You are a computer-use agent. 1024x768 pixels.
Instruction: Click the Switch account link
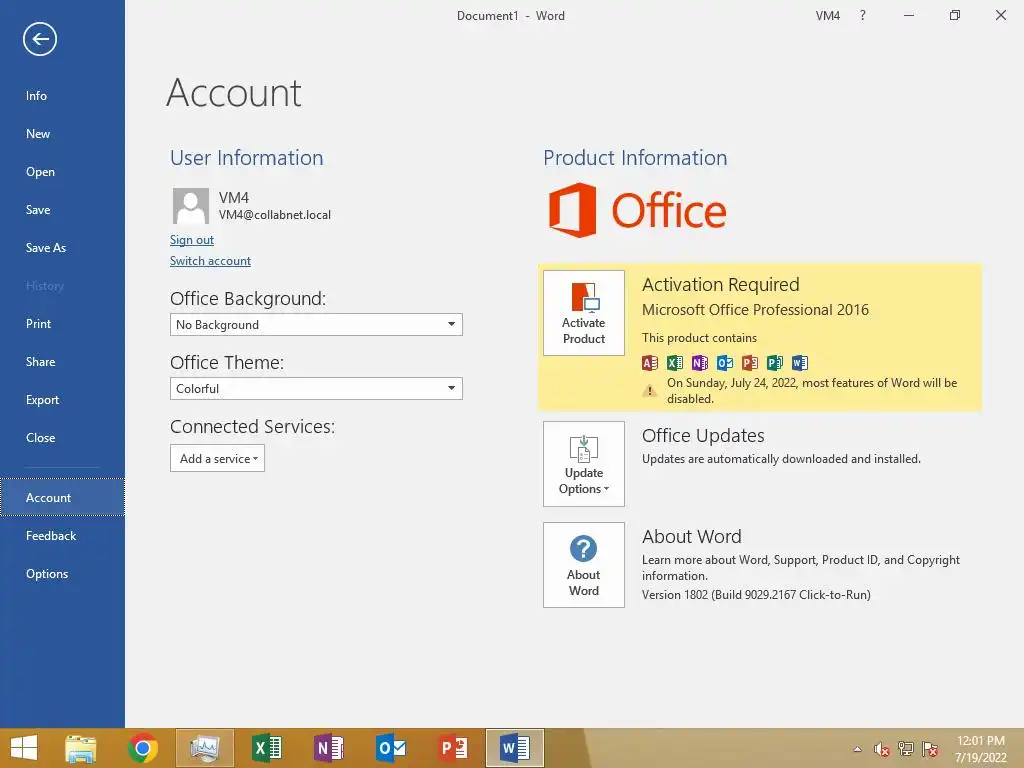point(210,261)
